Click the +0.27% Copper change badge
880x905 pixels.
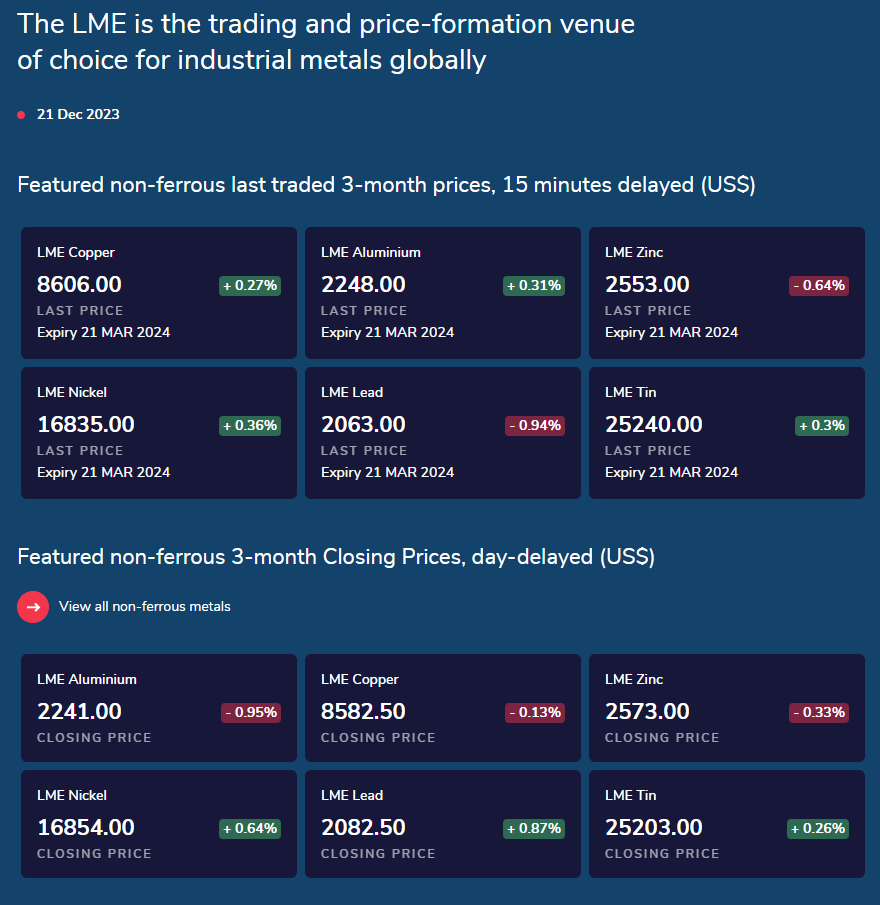(250, 286)
